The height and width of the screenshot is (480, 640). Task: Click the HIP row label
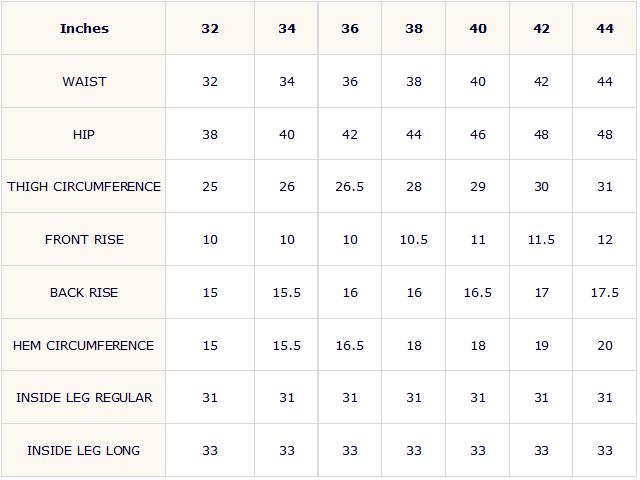[84, 134]
